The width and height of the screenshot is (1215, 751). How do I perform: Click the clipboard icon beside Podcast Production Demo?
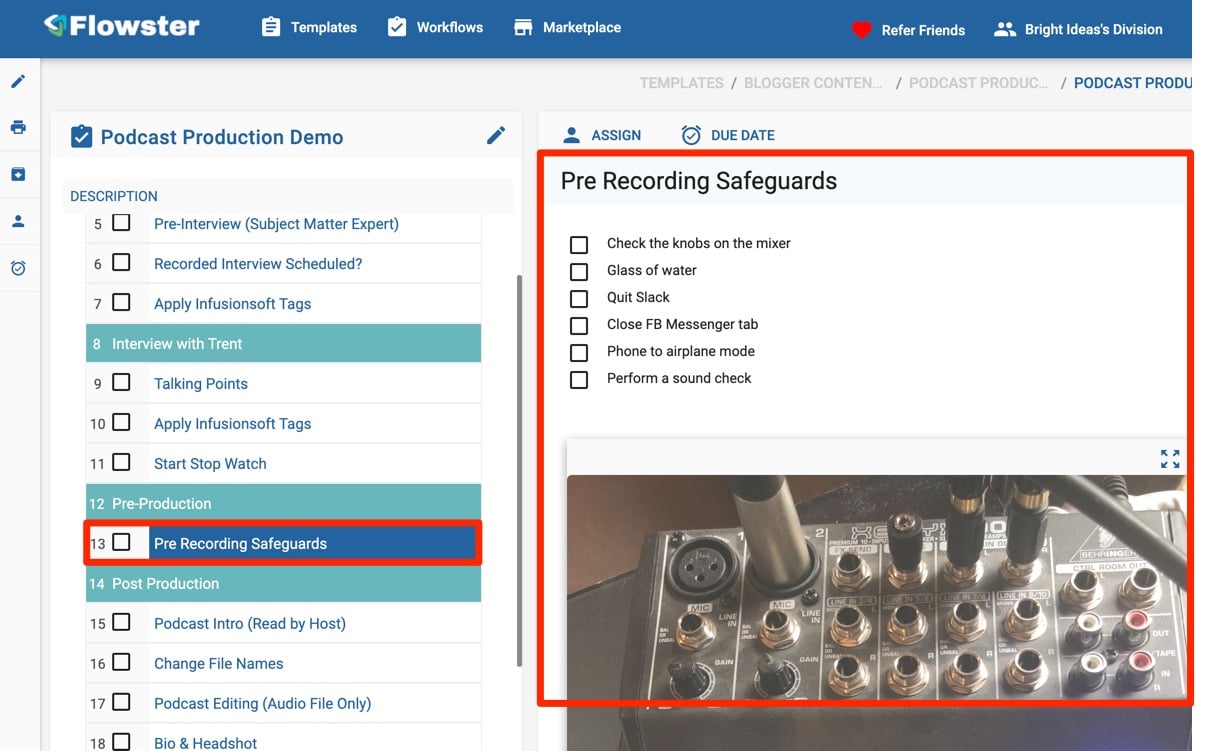[81, 136]
